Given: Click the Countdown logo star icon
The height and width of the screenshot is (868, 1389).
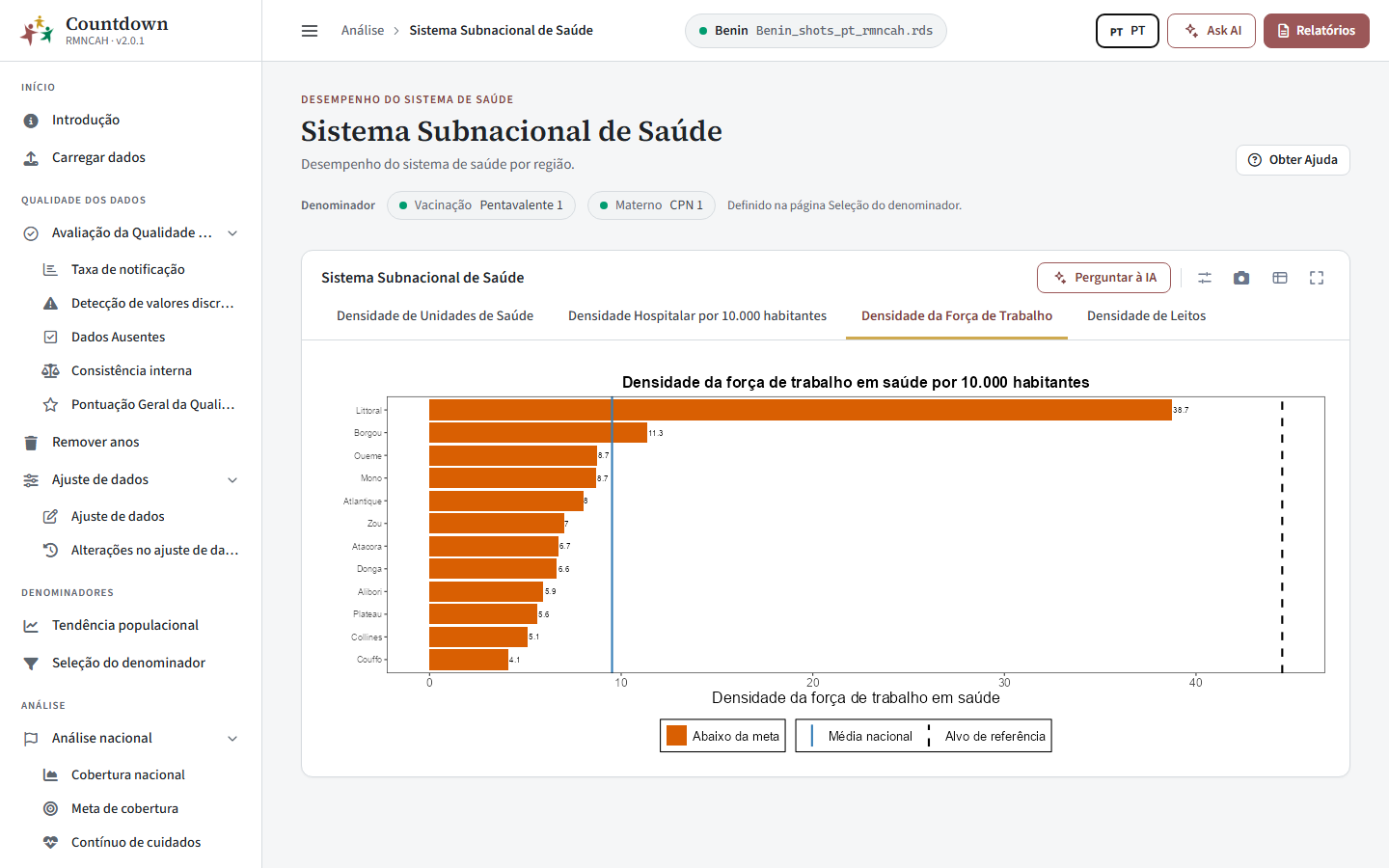Looking at the screenshot, I should click(38, 31).
